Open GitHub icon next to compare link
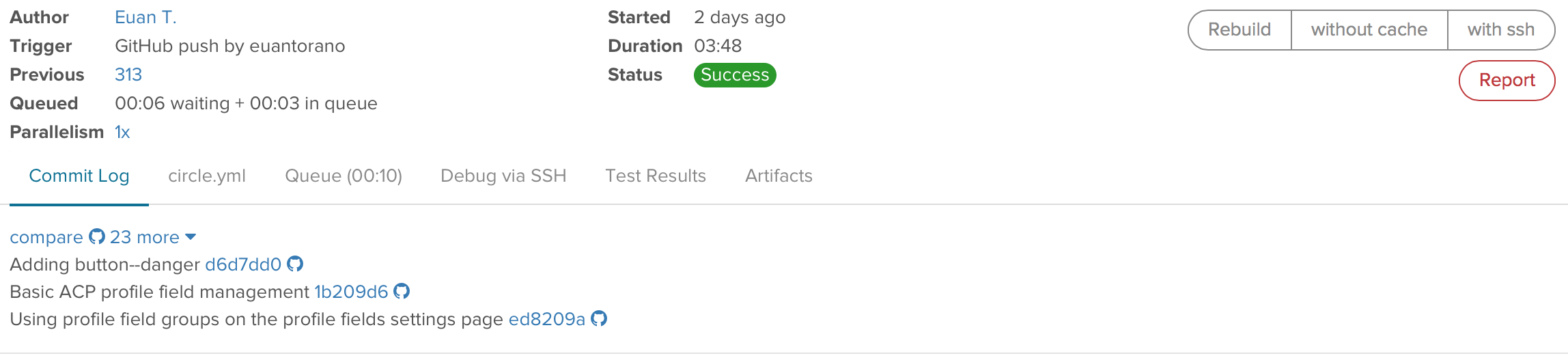The width and height of the screenshot is (1568, 358). pyautogui.click(x=97, y=237)
